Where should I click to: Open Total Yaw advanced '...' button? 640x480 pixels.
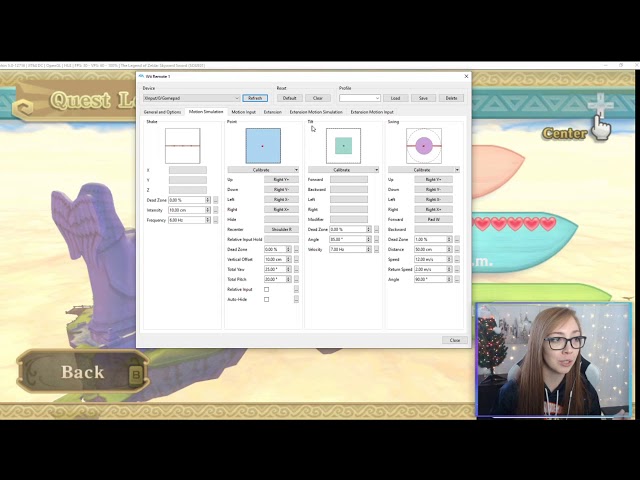pyautogui.click(x=296, y=269)
